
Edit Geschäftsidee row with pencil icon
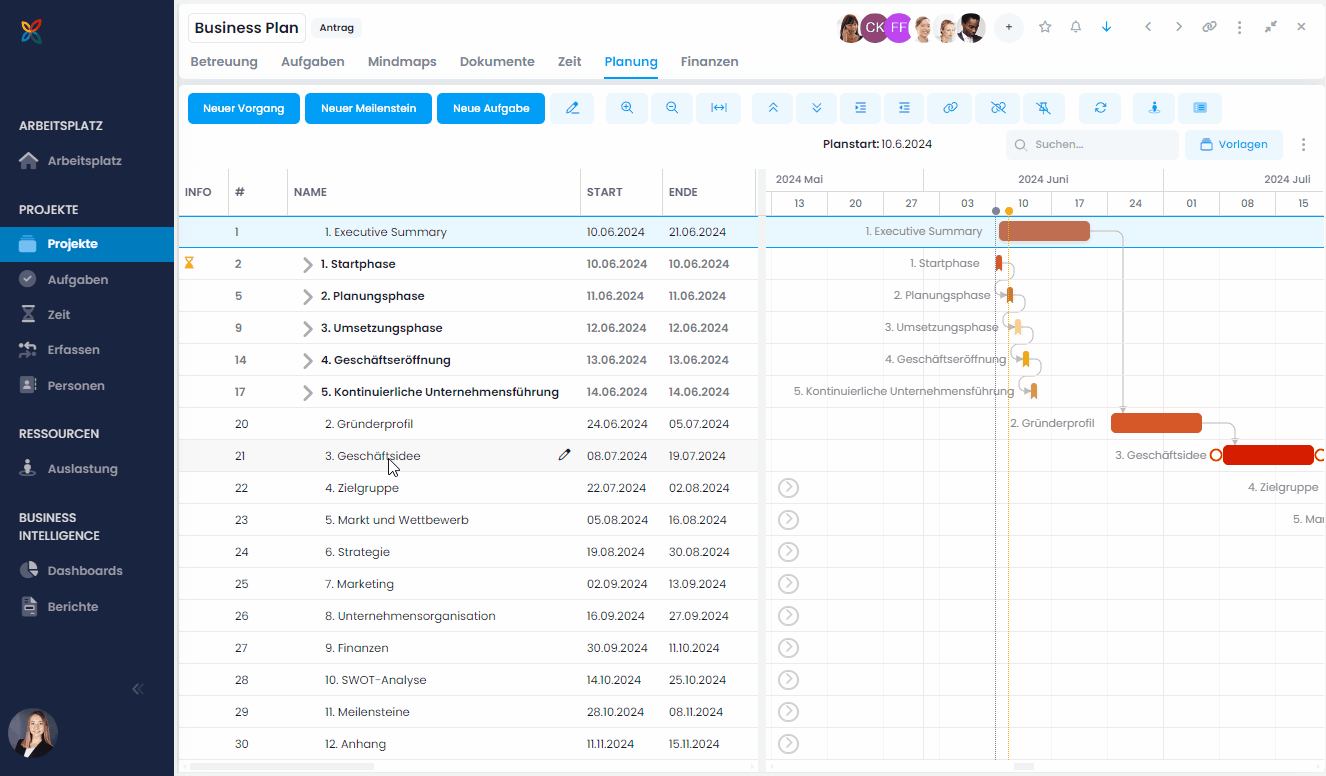click(x=565, y=455)
